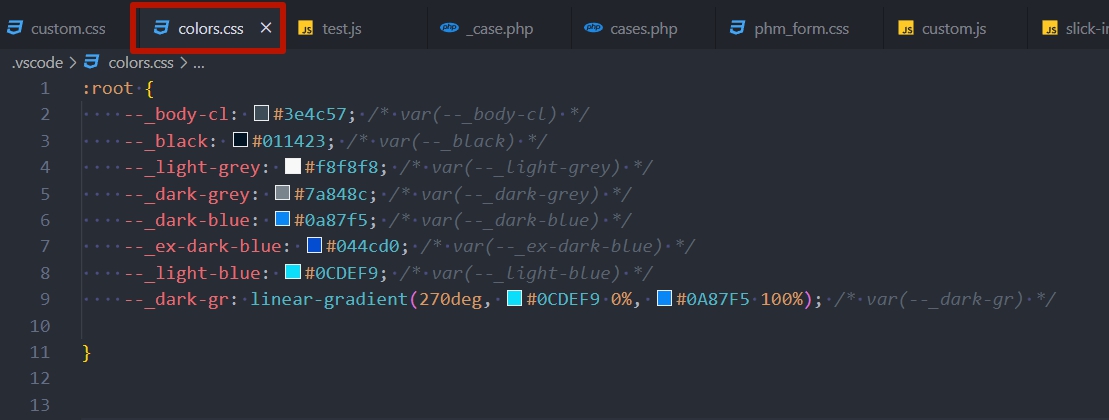Open the #044cd0 ex-dark-blue color swatch
The width and height of the screenshot is (1109, 420).
click(x=314, y=246)
